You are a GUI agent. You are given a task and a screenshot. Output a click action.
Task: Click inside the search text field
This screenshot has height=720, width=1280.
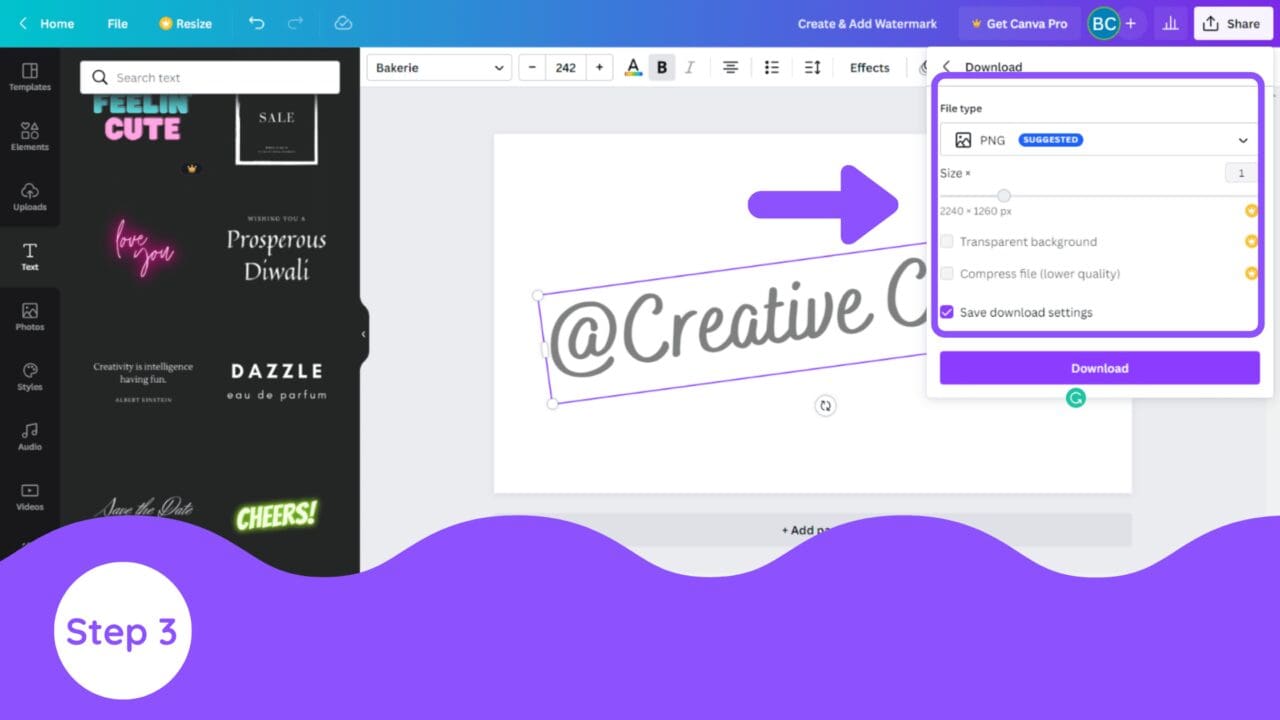tap(210, 76)
